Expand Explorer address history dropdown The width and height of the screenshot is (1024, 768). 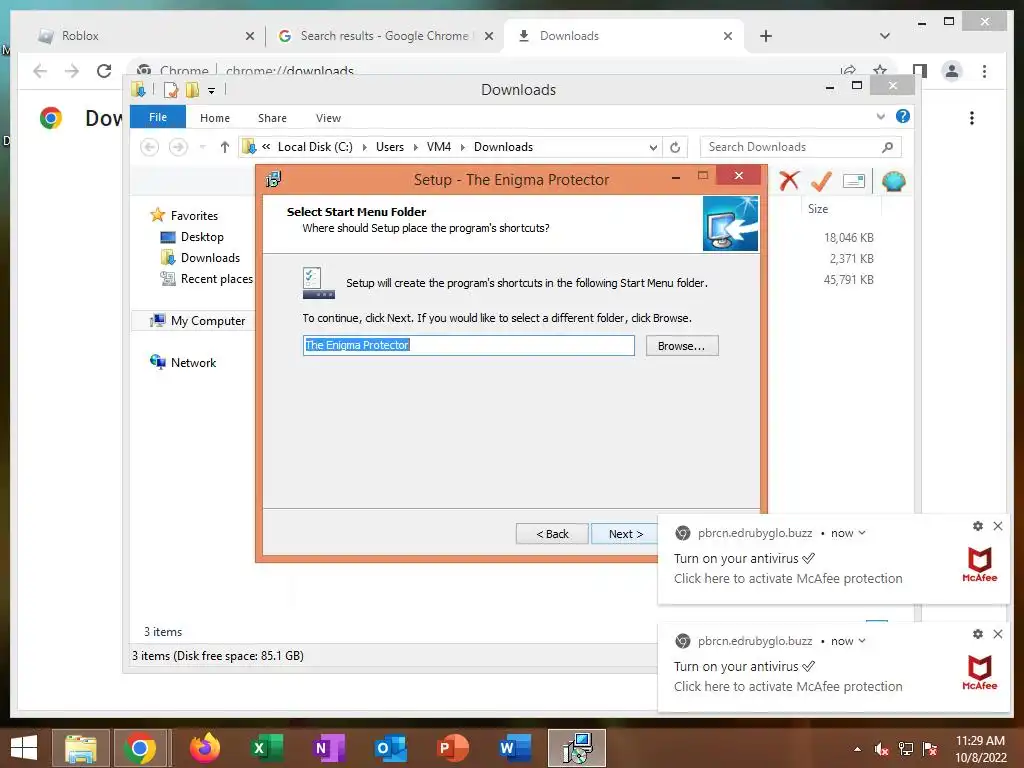[653, 148]
